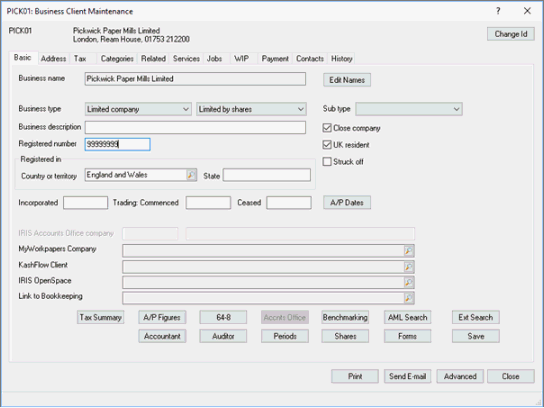Image resolution: width=544 pixels, height=408 pixels.
Task: Open the A/P Dates button
Action: pos(347,203)
